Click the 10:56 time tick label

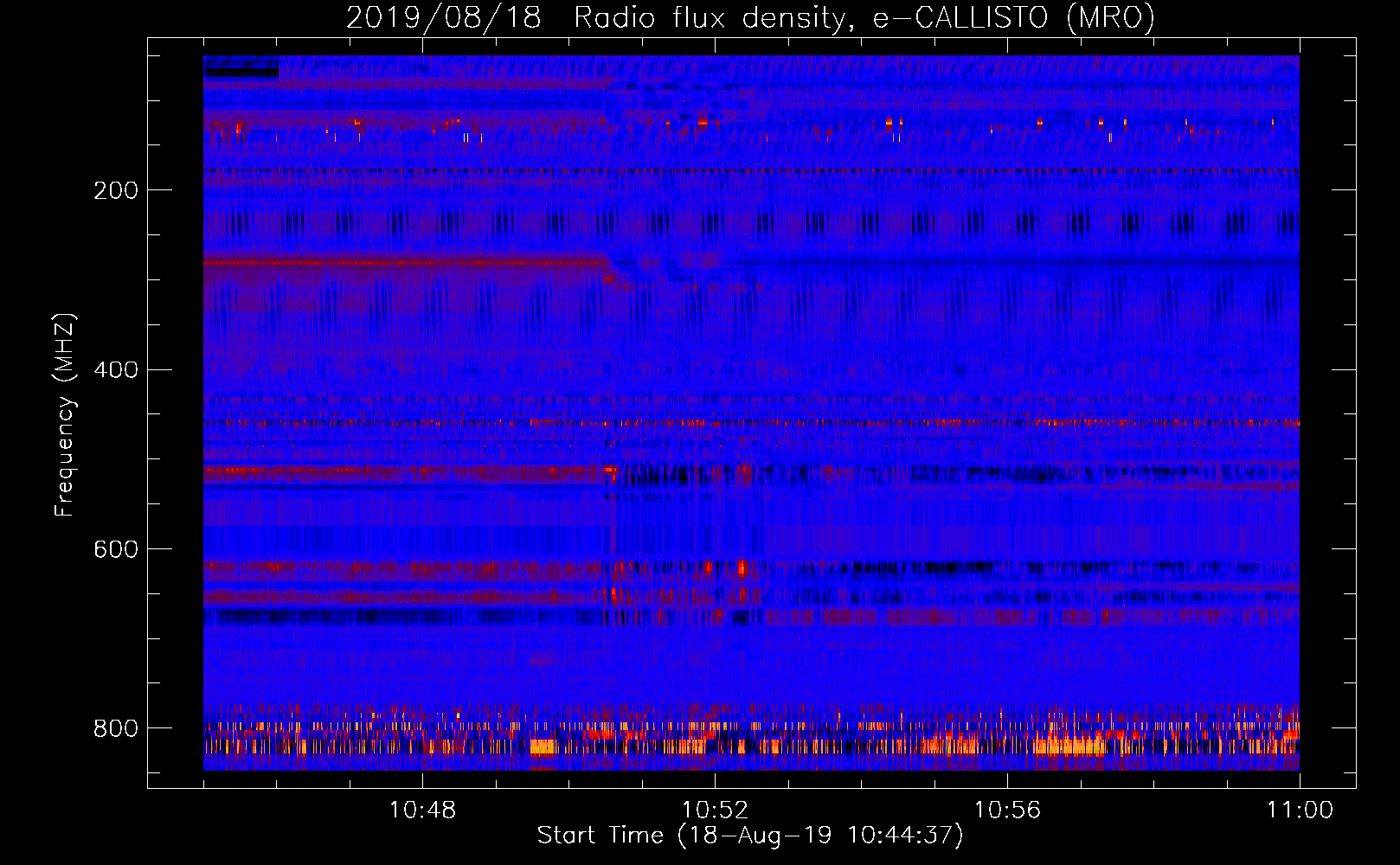(1007, 811)
